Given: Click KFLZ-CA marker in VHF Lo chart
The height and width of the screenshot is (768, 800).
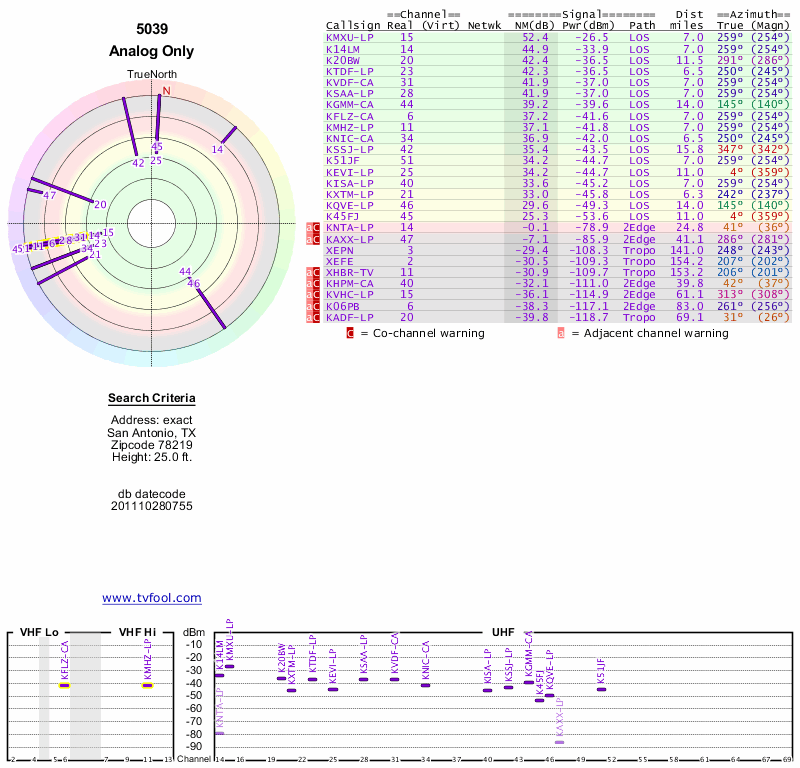Looking at the screenshot, I should pyautogui.click(x=65, y=685).
